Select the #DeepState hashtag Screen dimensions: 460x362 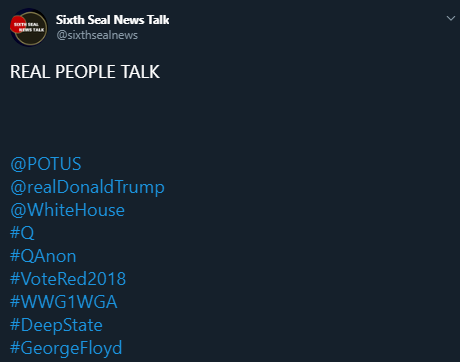pyautogui.click(x=56, y=325)
